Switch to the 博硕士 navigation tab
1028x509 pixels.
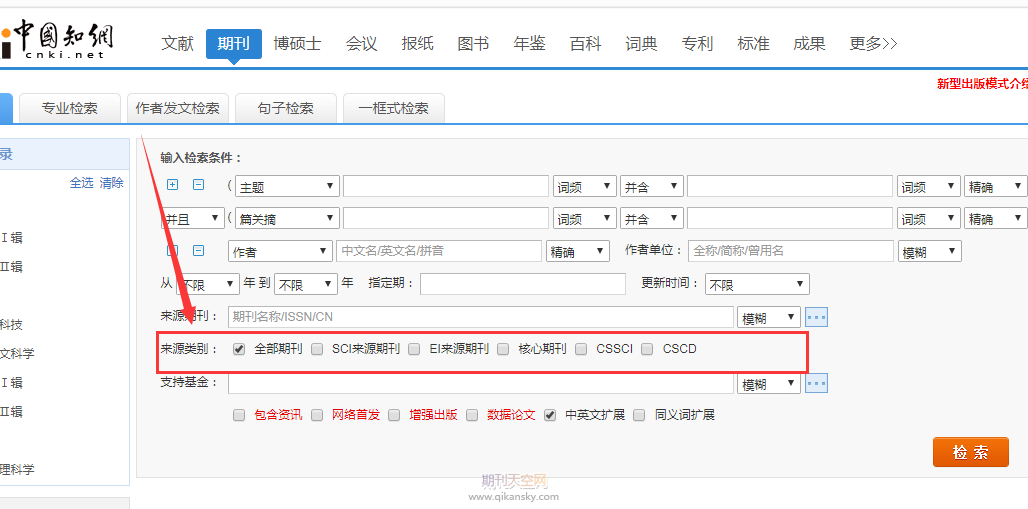click(x=297, y=44)
